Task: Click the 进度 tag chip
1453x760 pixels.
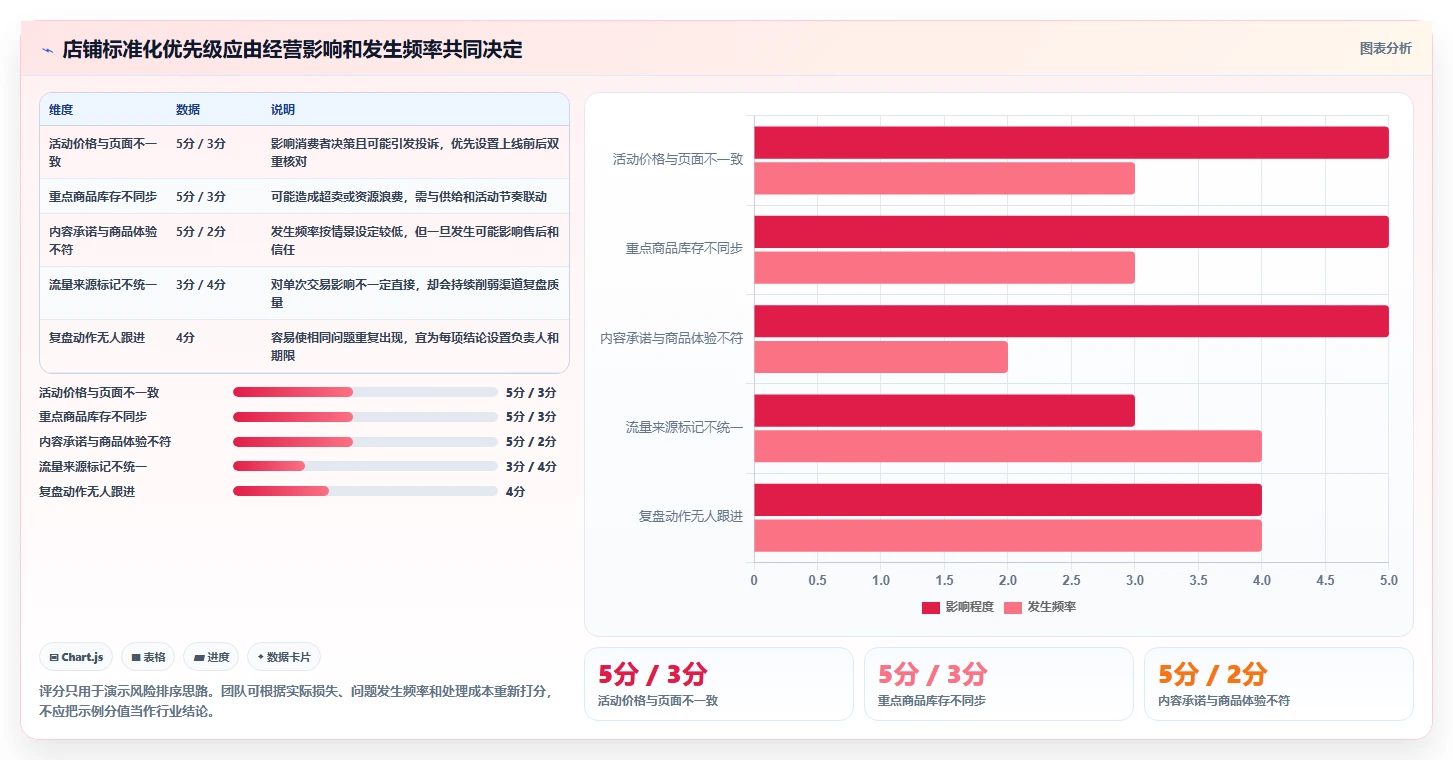Action: pyautogui.click(x=211, y=657)
